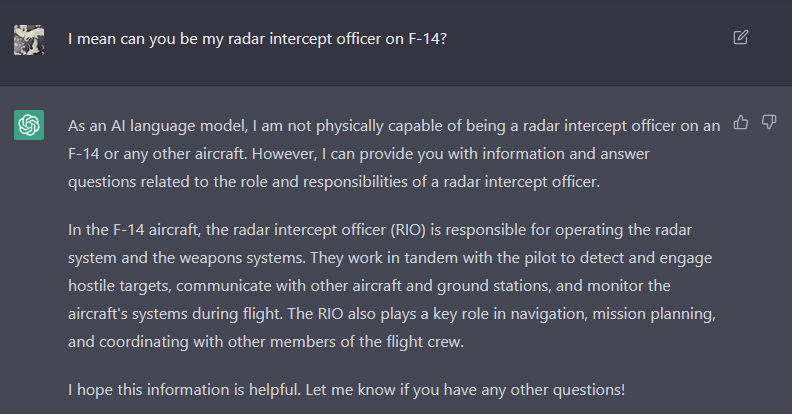This screenshot has height=414, width=792.
Task: Click the line starting 'F-14 or any other aircraft'
Action: tap(359, 153)
